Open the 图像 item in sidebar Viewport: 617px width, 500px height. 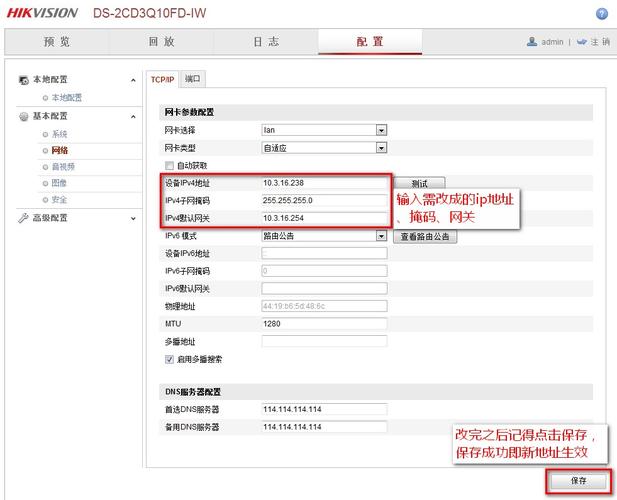59,183
